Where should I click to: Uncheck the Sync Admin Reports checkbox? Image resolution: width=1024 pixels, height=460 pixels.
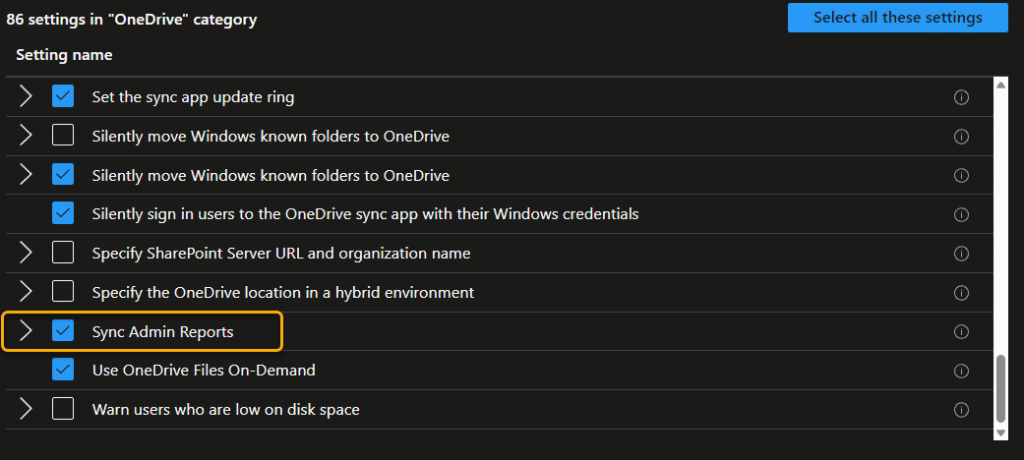[x=63, y=331]
